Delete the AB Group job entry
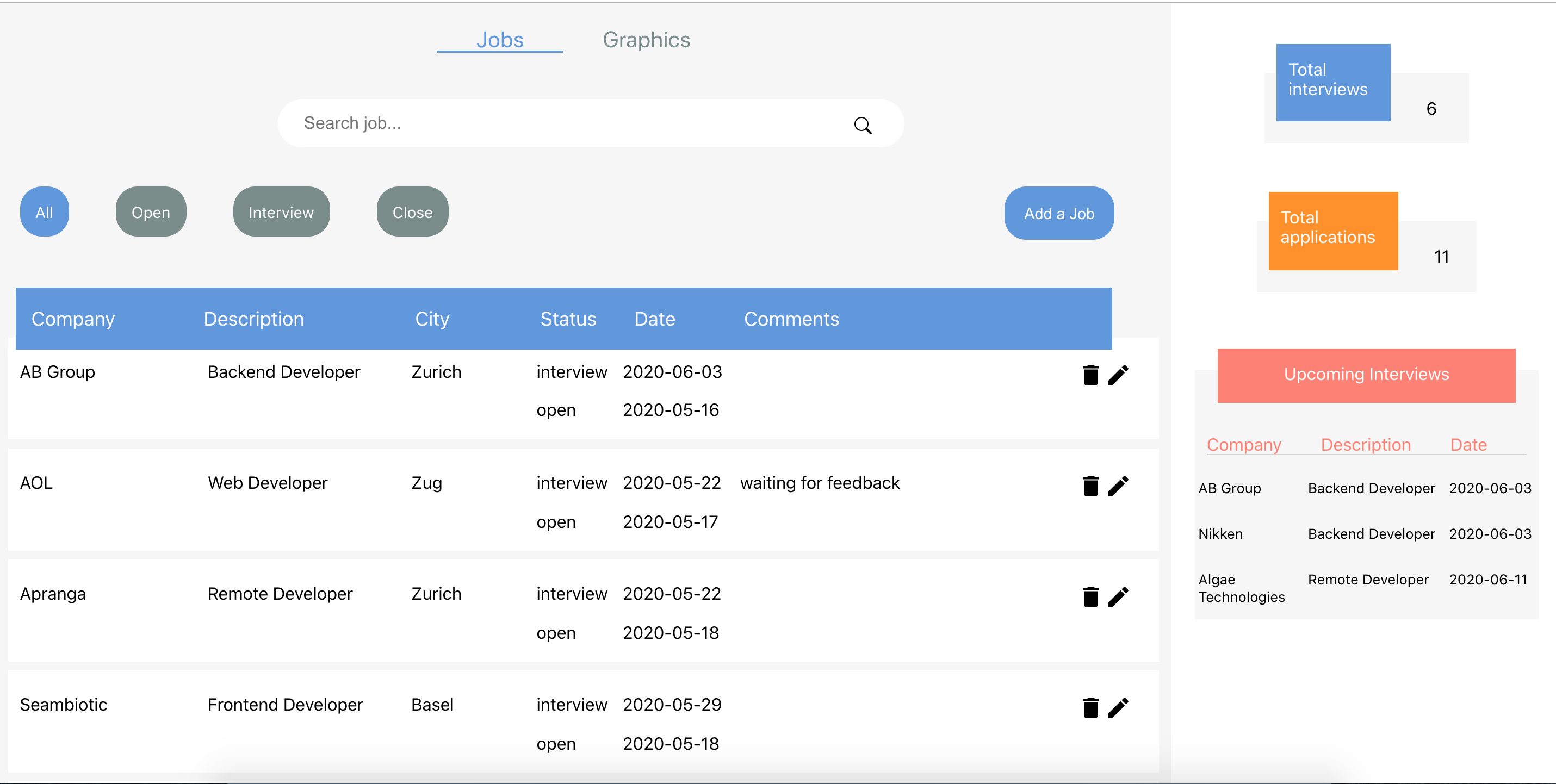This screenshot has height=784, width=1556. pyautogui.click(x=1090, y=375)
